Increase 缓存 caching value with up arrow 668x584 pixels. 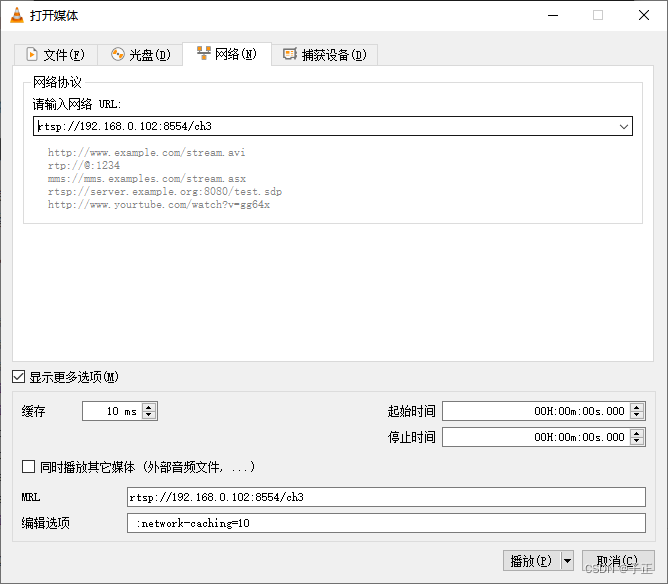pos(149,407)
